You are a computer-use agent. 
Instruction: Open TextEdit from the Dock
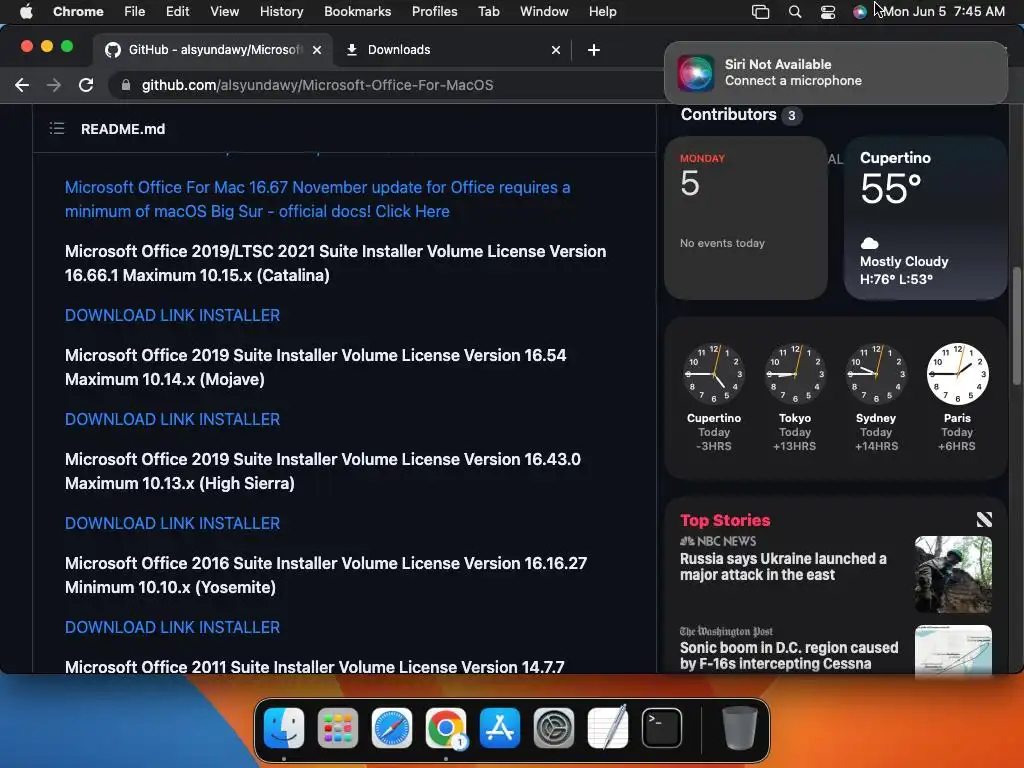pos(608,728)
